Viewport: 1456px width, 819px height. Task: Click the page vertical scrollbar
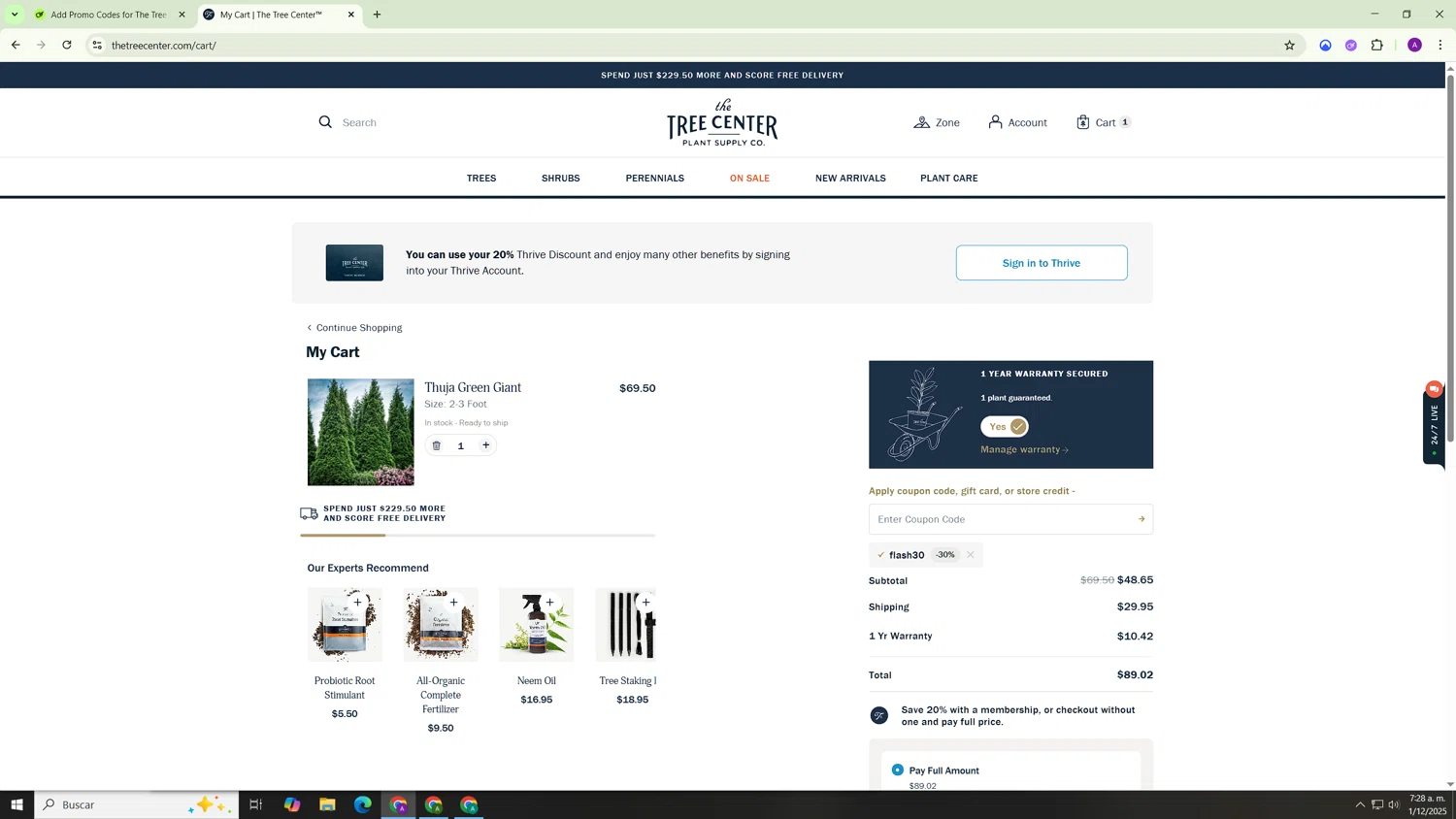[x=1450, y=258]
